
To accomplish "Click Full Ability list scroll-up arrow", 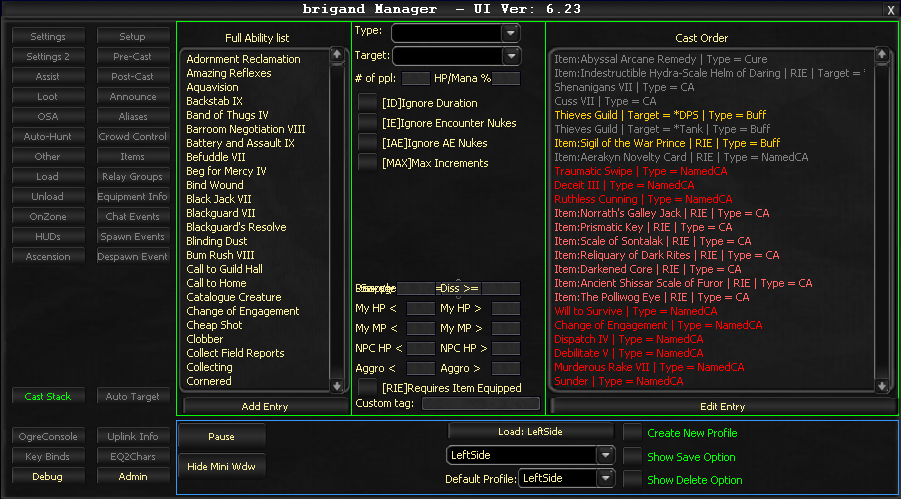I will (x=337, y=55).
